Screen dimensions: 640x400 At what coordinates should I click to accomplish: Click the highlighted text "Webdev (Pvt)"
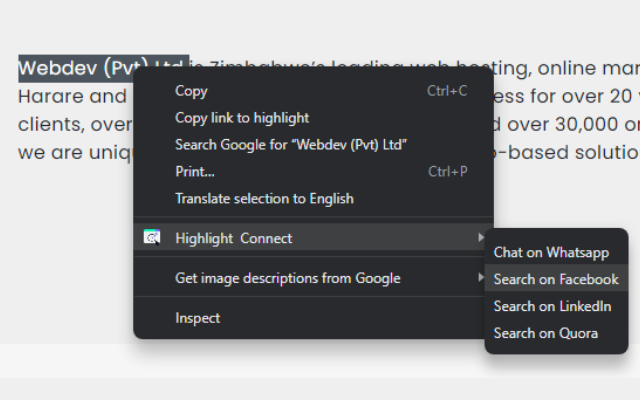(83, 67)
